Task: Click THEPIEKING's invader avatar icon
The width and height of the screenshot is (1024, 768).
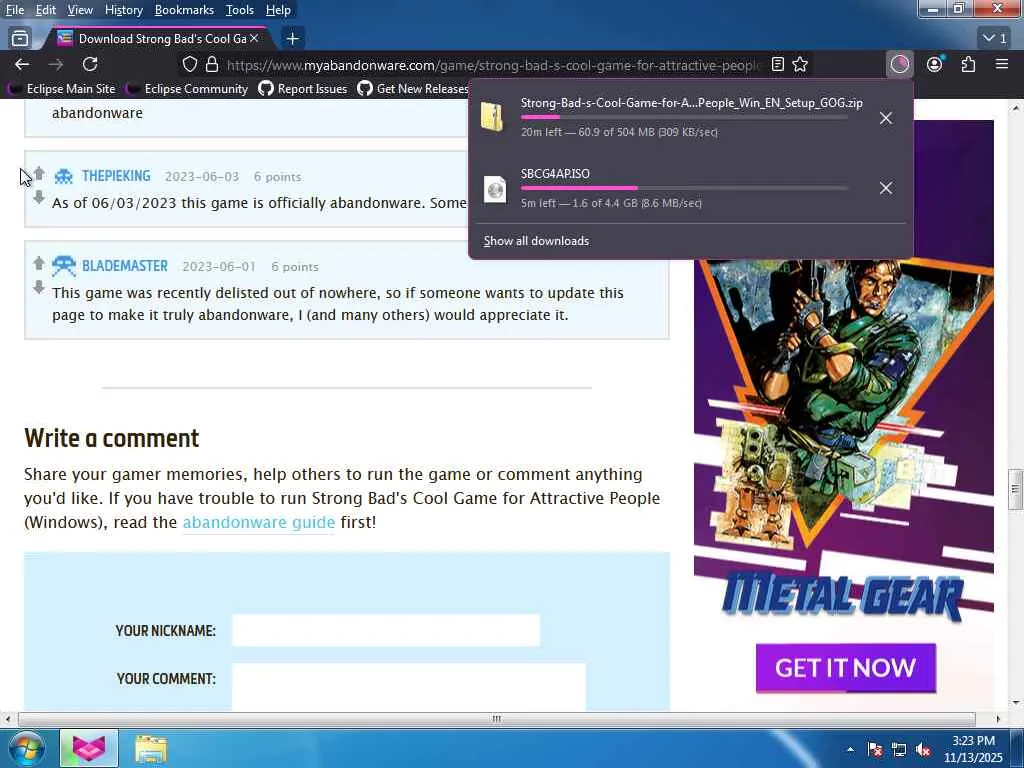Action: (x=64, y=176)
